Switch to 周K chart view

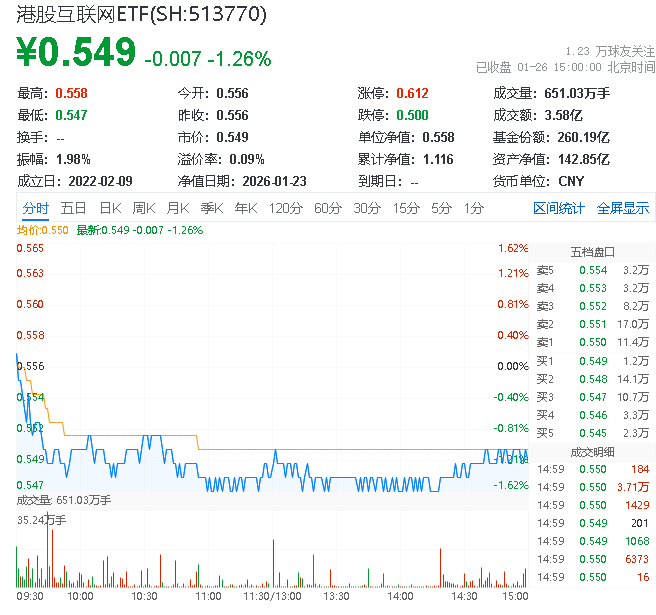point(143,208)
